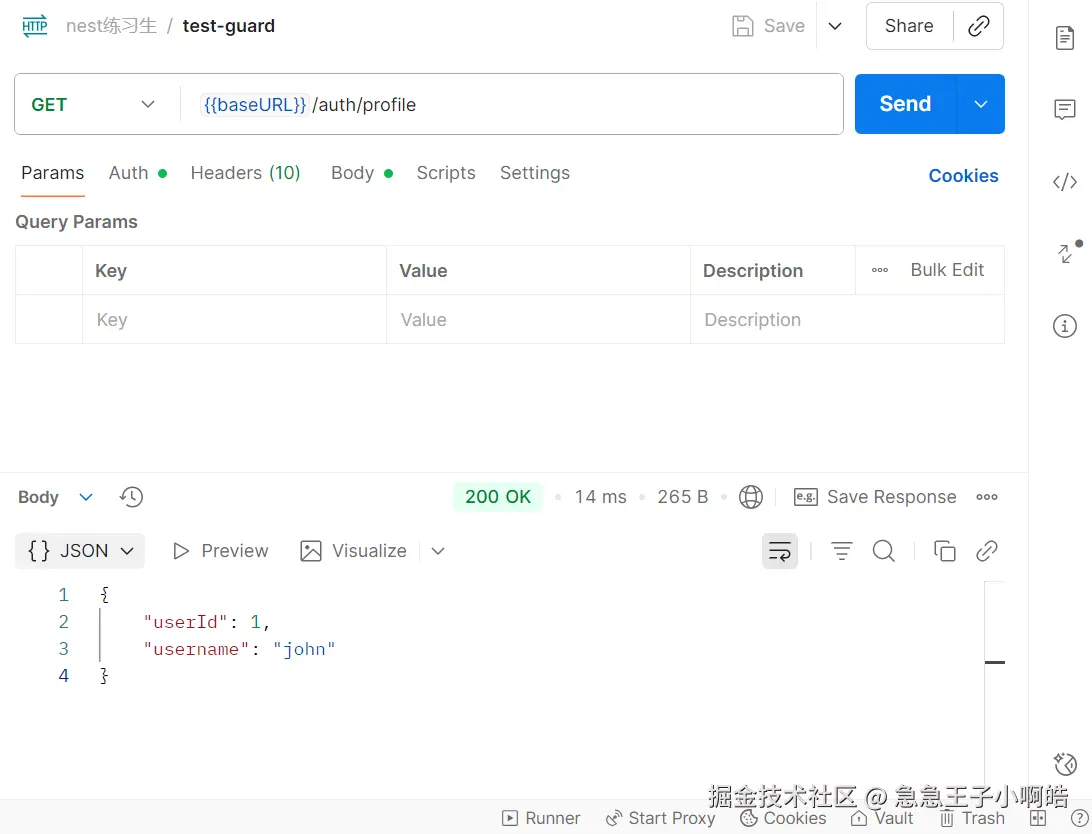Open the Settings tab
The height and width of the screenshot is (834, 1092).
(x=535, y=173)
